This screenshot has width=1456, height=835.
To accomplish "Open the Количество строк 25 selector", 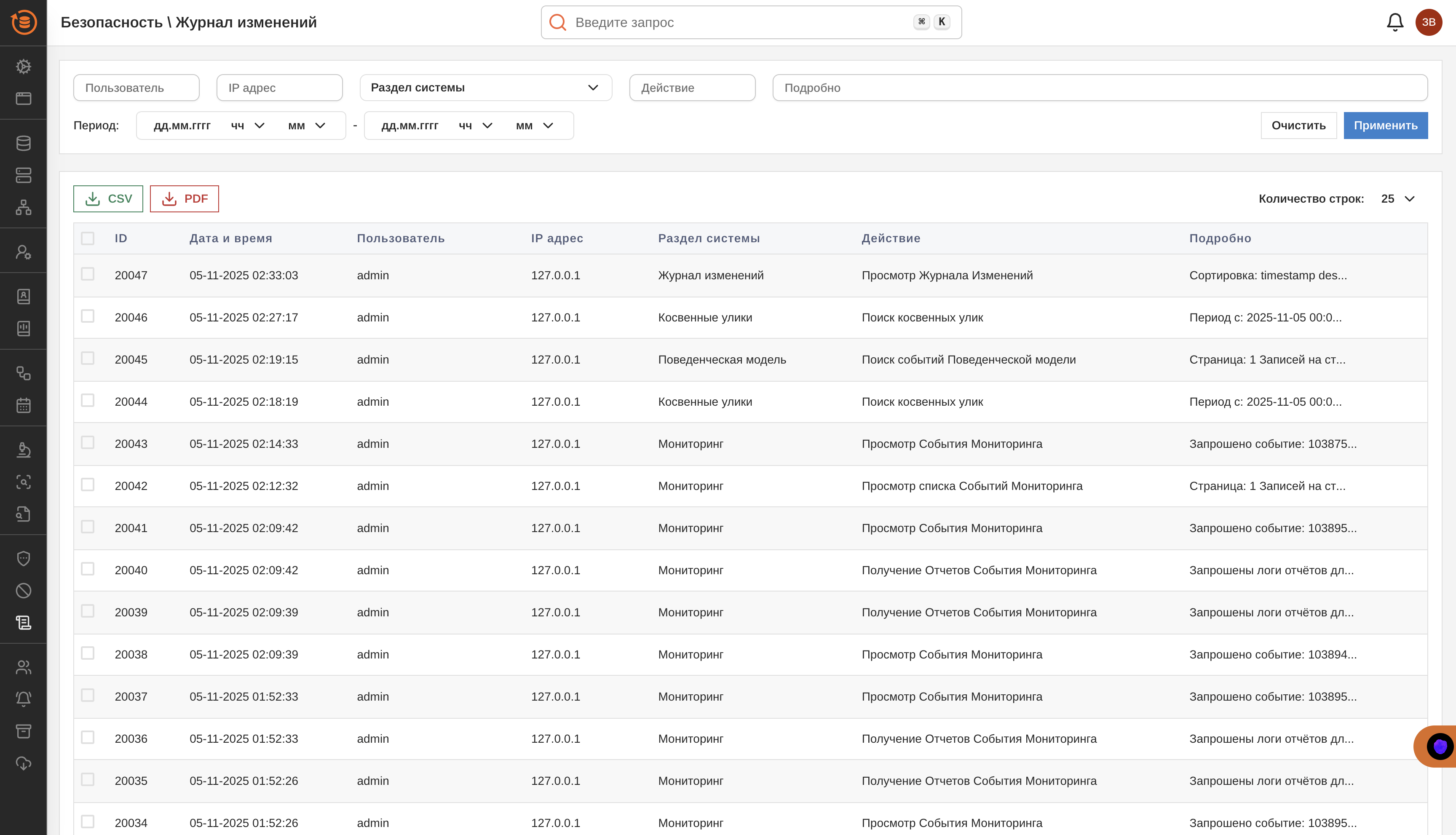I will (1398, 199).
